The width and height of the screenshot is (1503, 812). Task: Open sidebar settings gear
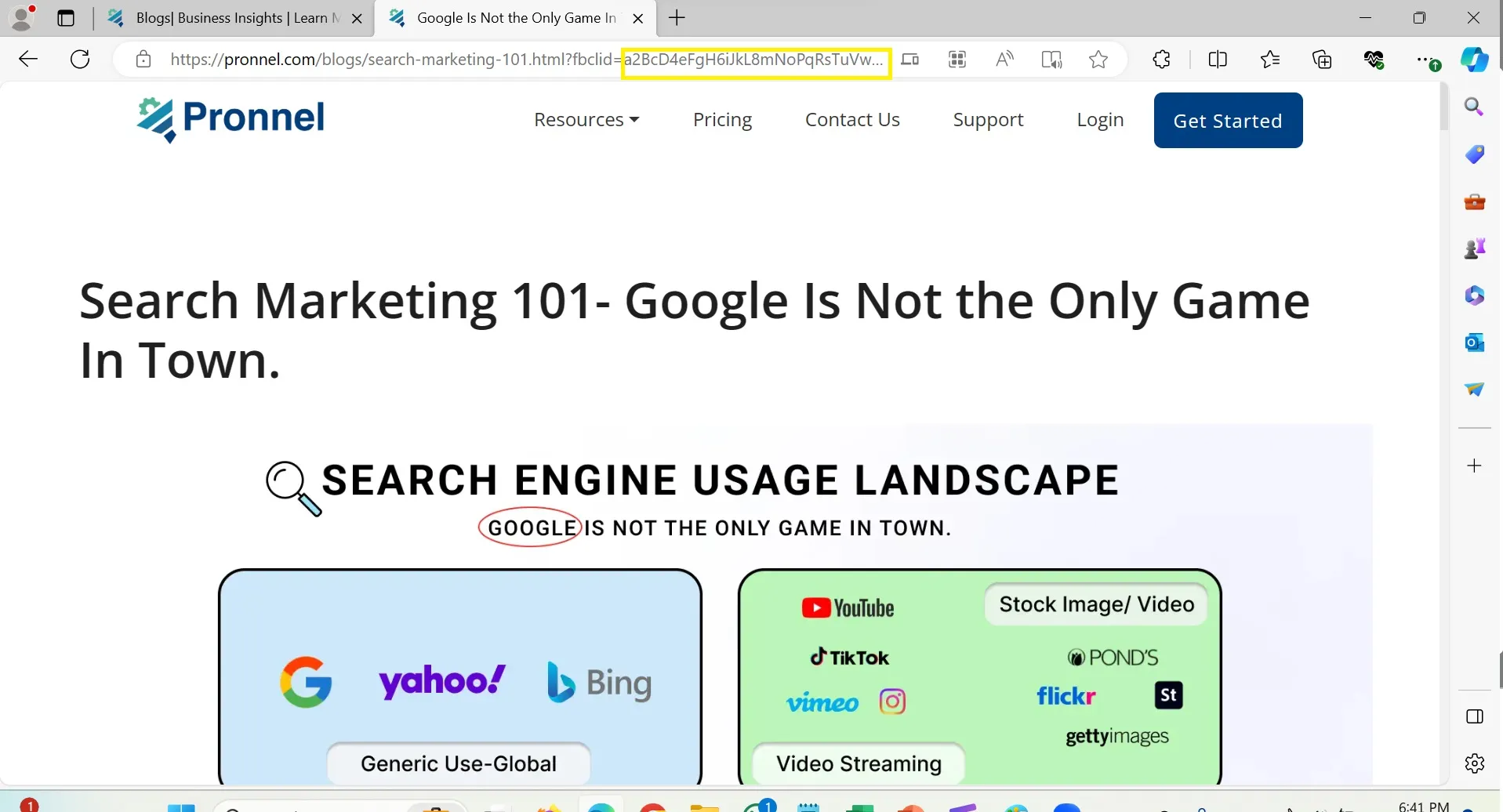click(x=1475, y=763)
